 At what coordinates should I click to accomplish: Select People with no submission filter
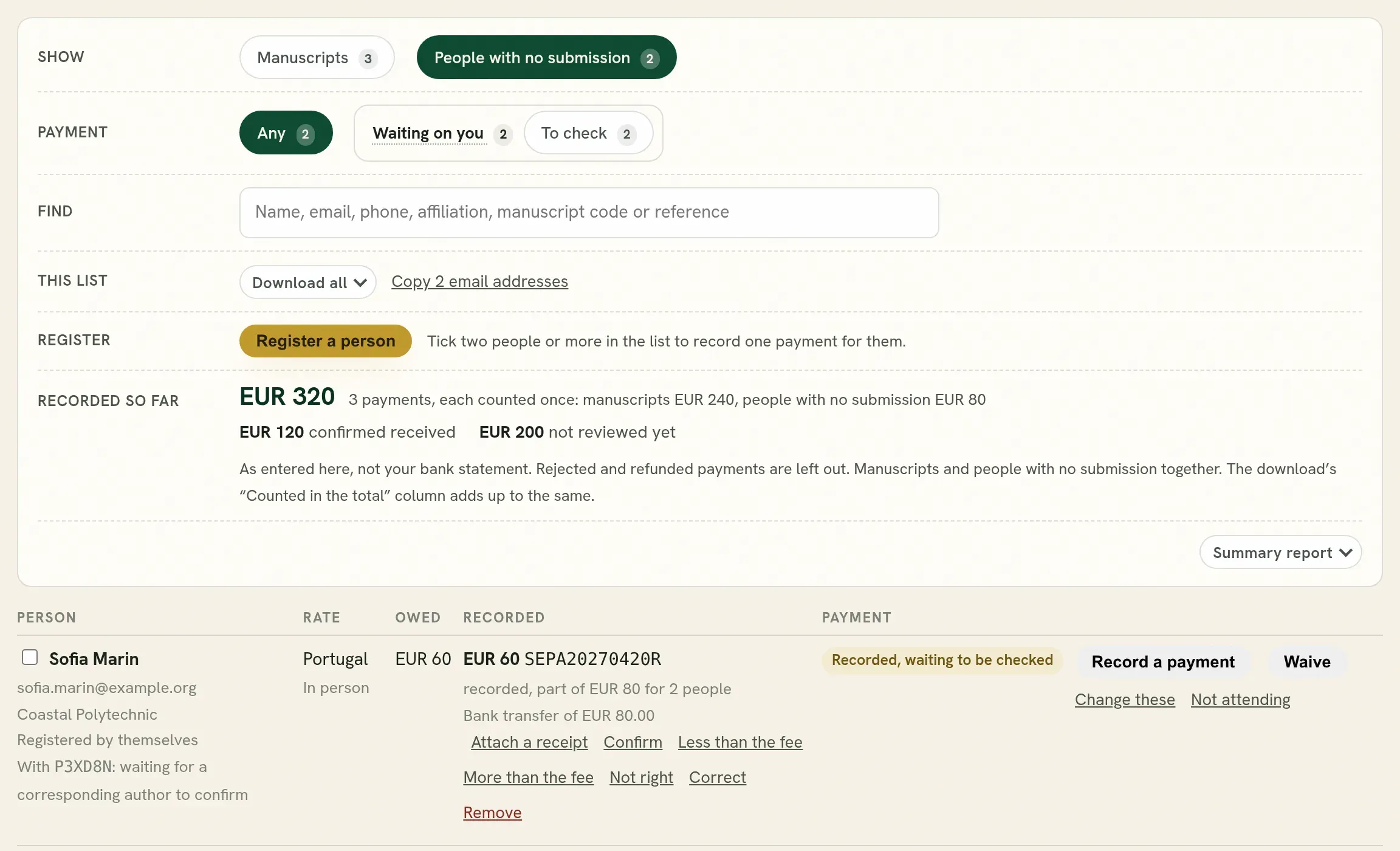click(546, 57)
